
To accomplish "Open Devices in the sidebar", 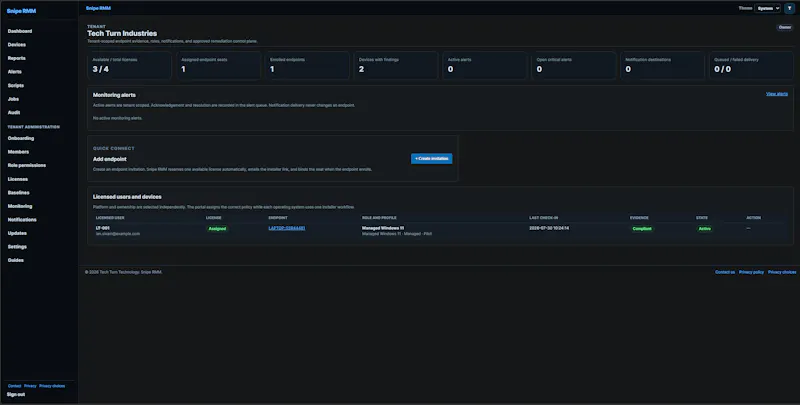I will coord(17,45).
